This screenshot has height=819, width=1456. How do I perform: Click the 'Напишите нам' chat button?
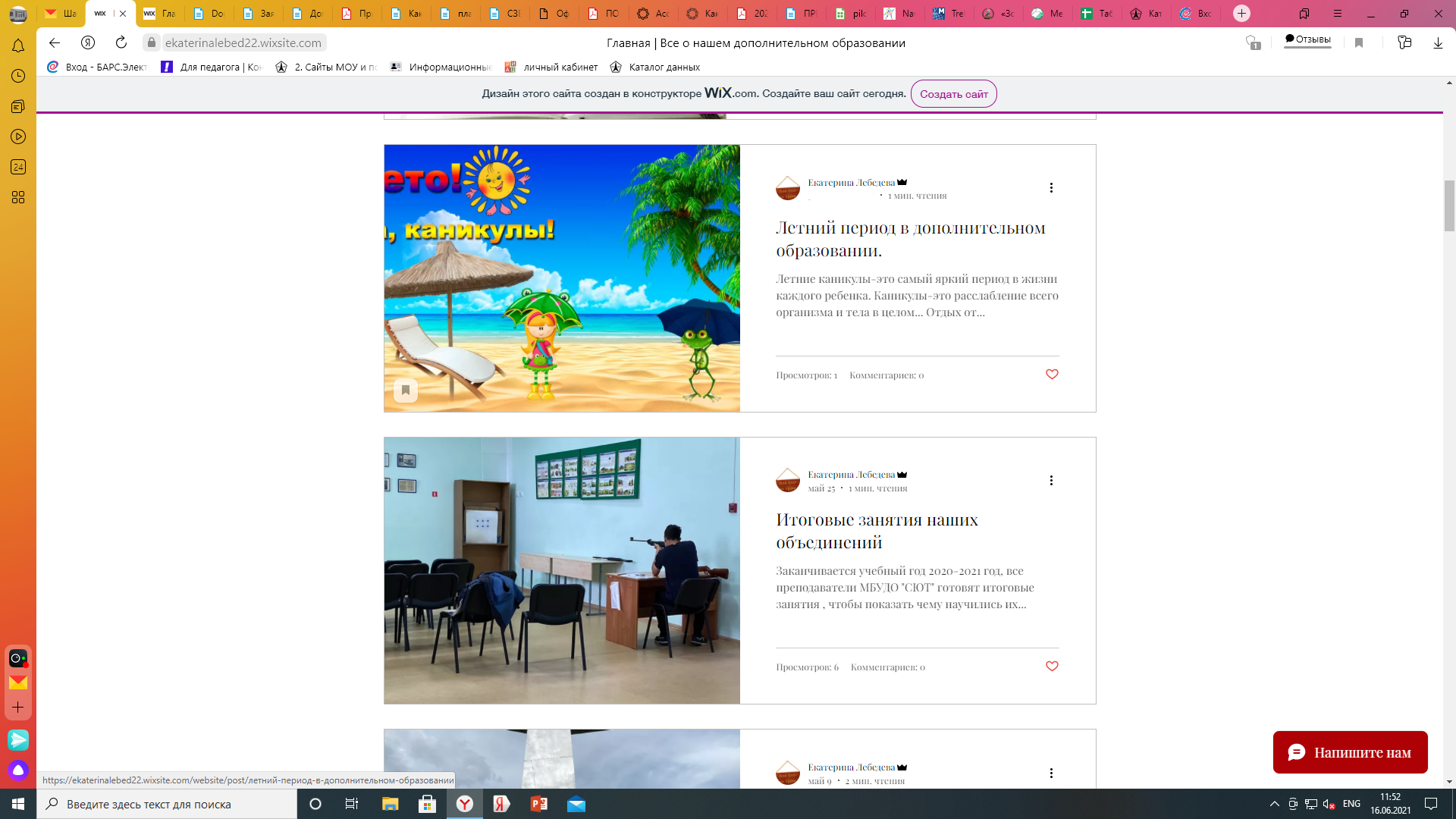pyautogui.click(x=1350, y=752)
